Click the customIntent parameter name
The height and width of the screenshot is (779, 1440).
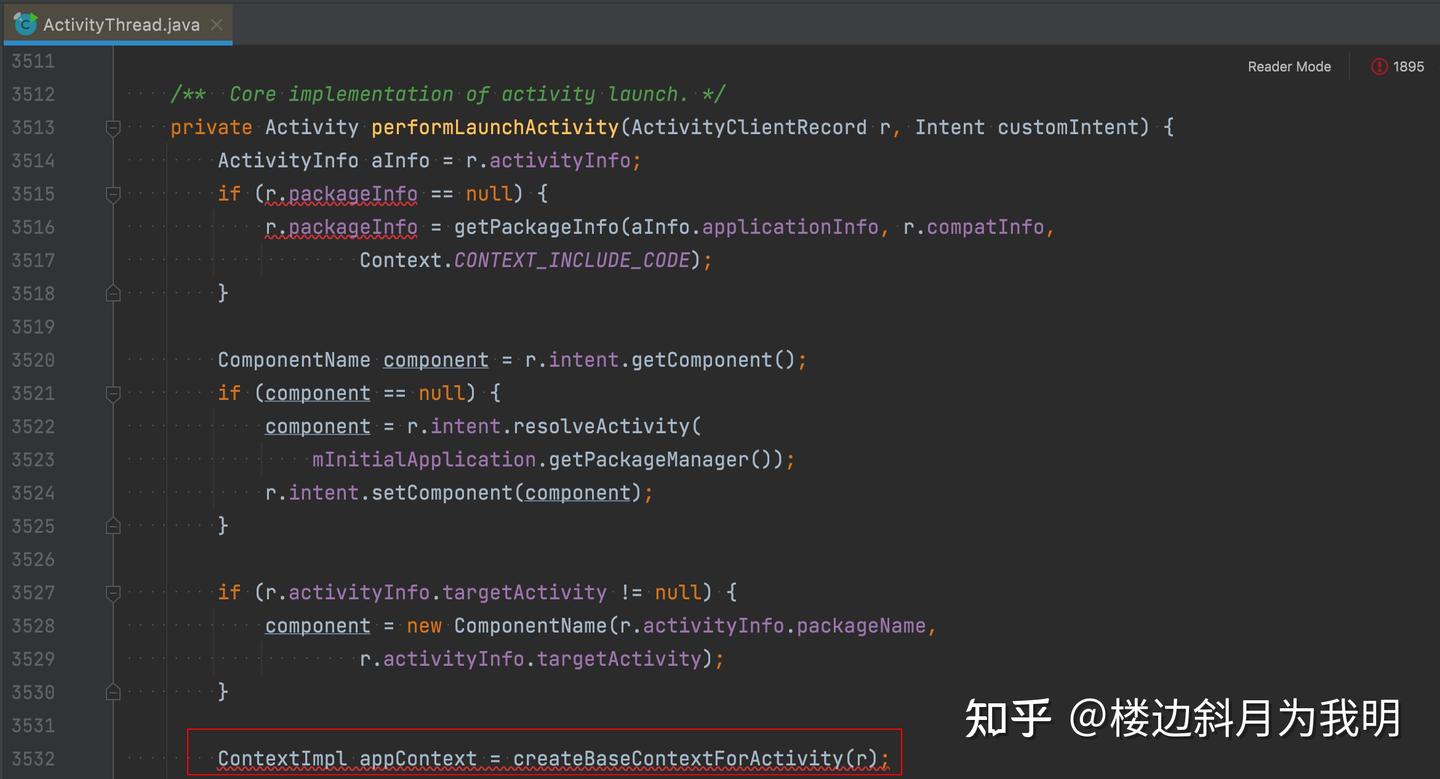click(x=1068, y=127)
